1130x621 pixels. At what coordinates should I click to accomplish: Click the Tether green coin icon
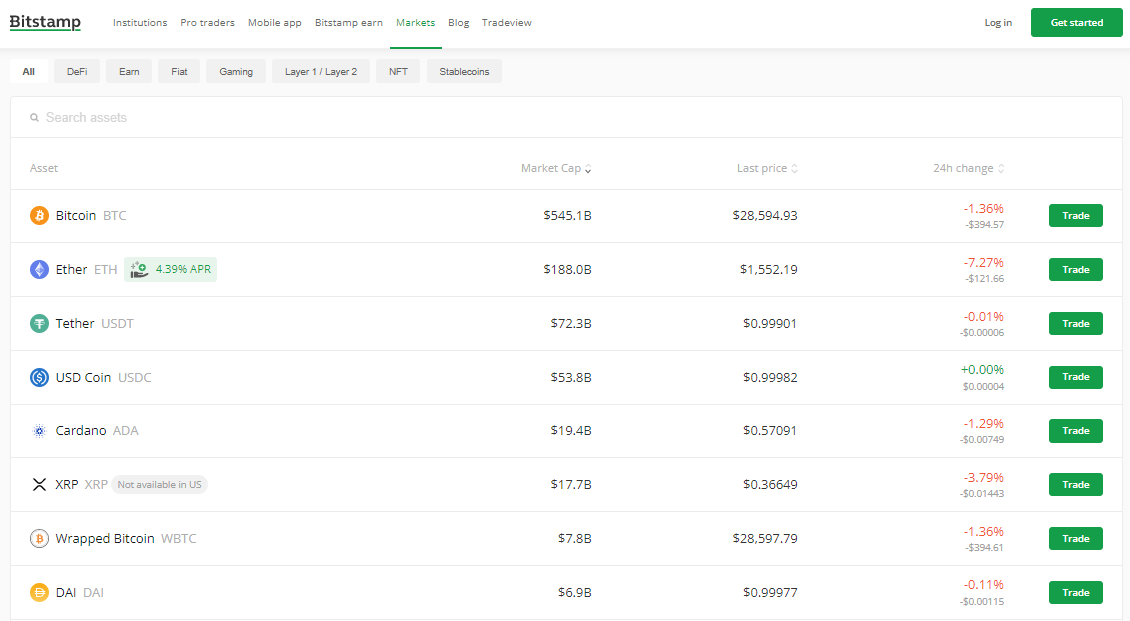tap(39, 323)
